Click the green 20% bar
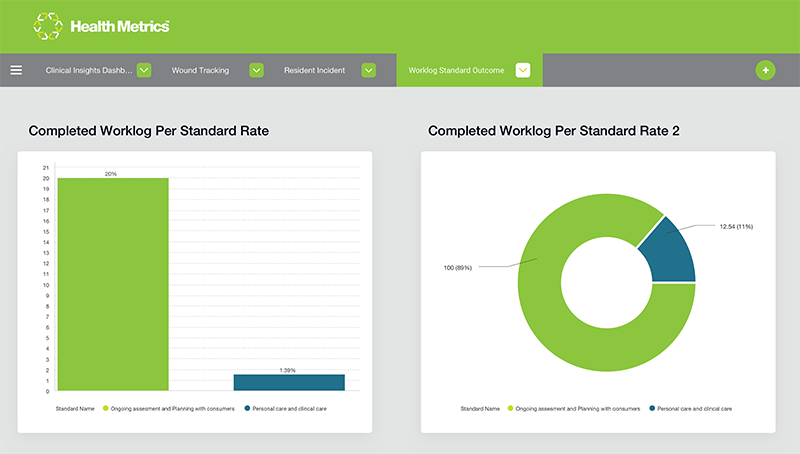The height and width of the screenshot is (454, 800). [x=113, y=284]
